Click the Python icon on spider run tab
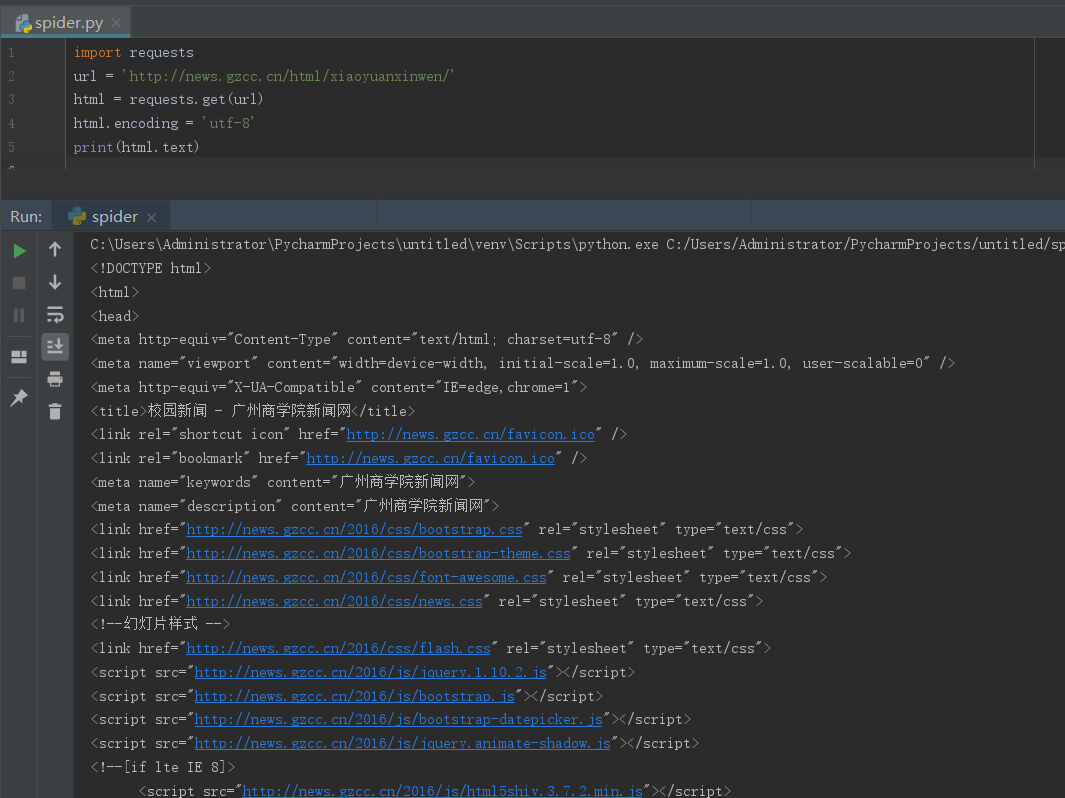This screenshot has height=798, width=1065. [x=77, y=217]
